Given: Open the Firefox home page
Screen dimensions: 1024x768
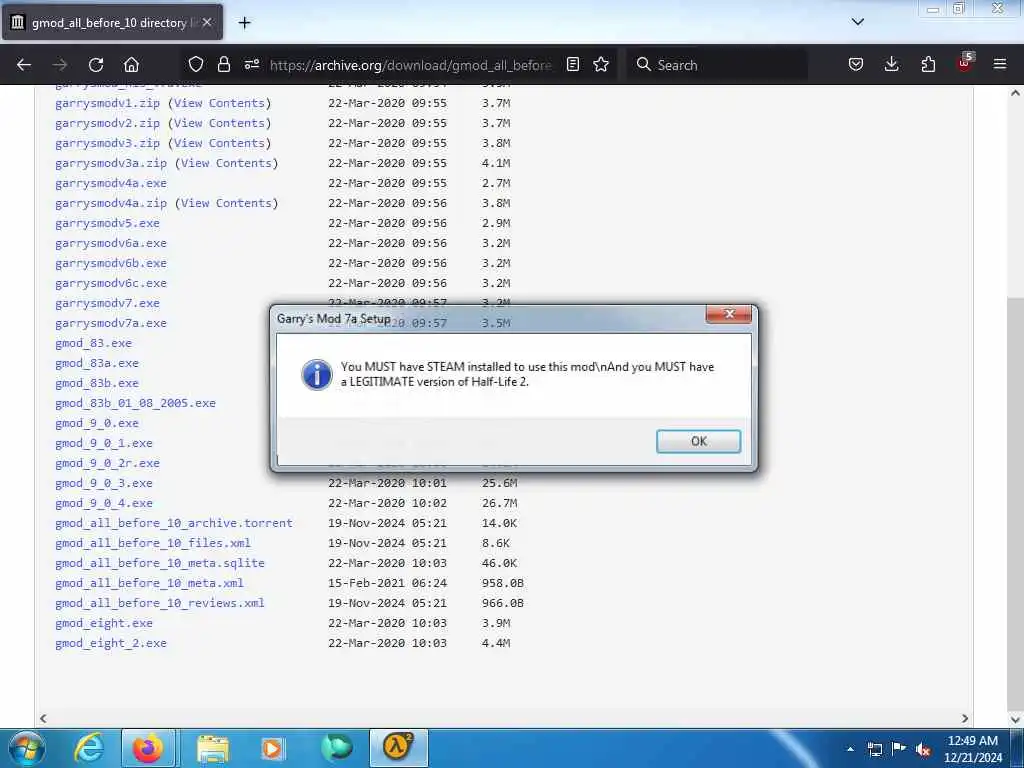Looking at the screenshot, I should click(x=131, y=65).
